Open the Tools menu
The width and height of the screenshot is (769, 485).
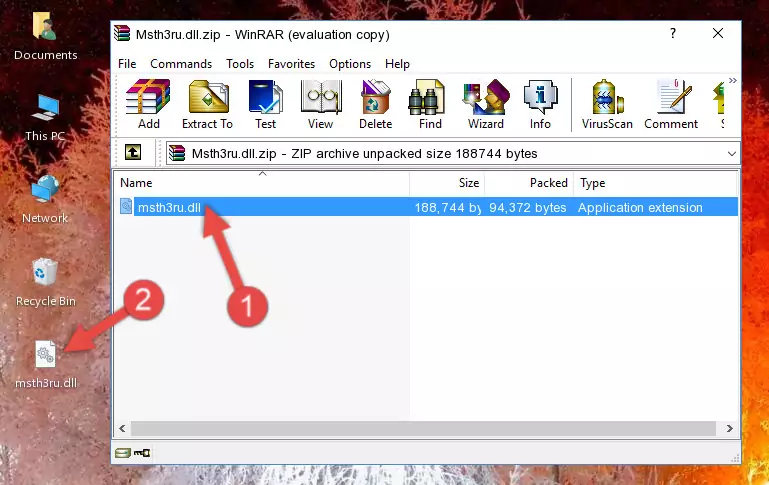click(240, 64)
